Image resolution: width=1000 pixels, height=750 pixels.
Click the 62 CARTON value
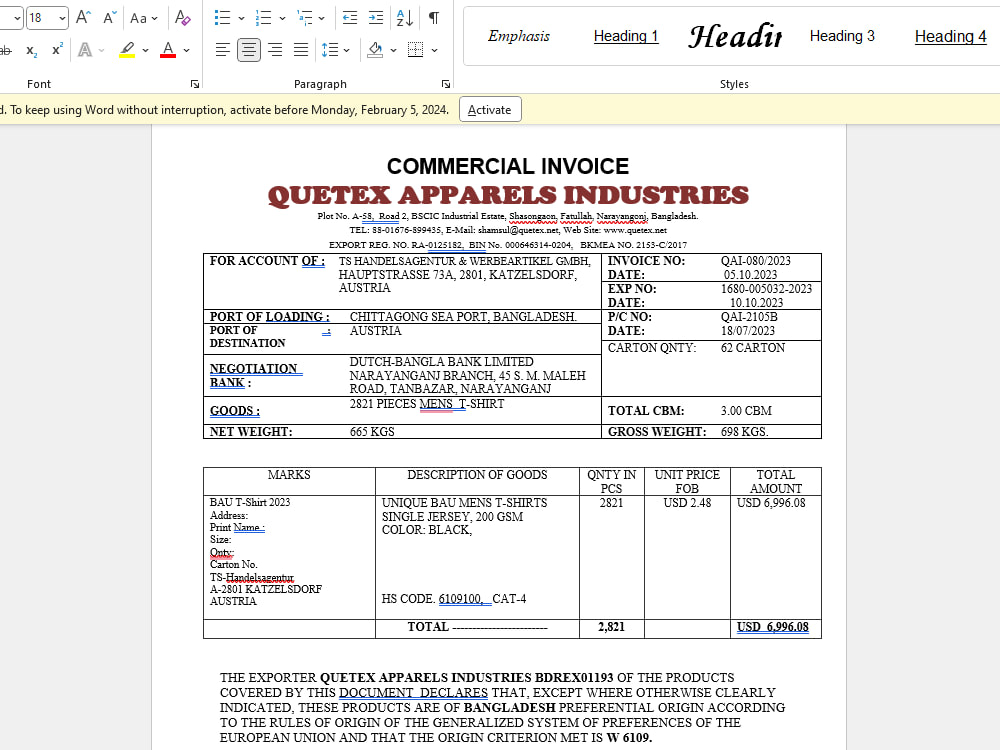click(x=753, y=348)
